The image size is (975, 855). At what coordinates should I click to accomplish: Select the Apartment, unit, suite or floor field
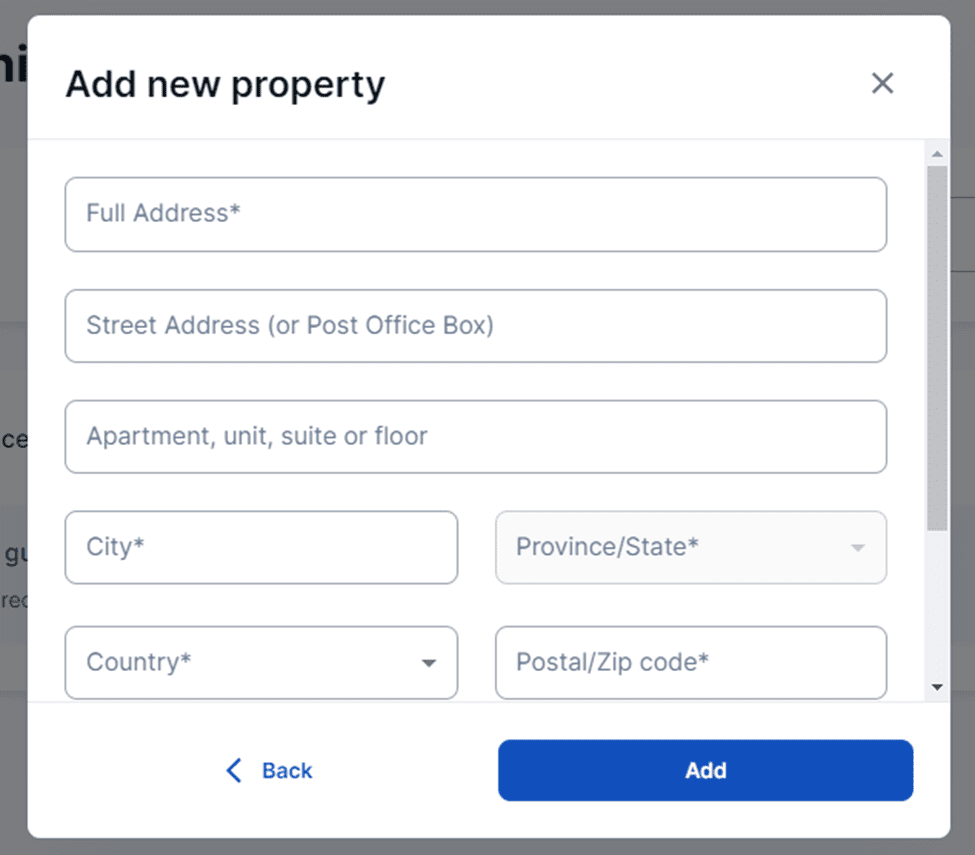(475, 437)
